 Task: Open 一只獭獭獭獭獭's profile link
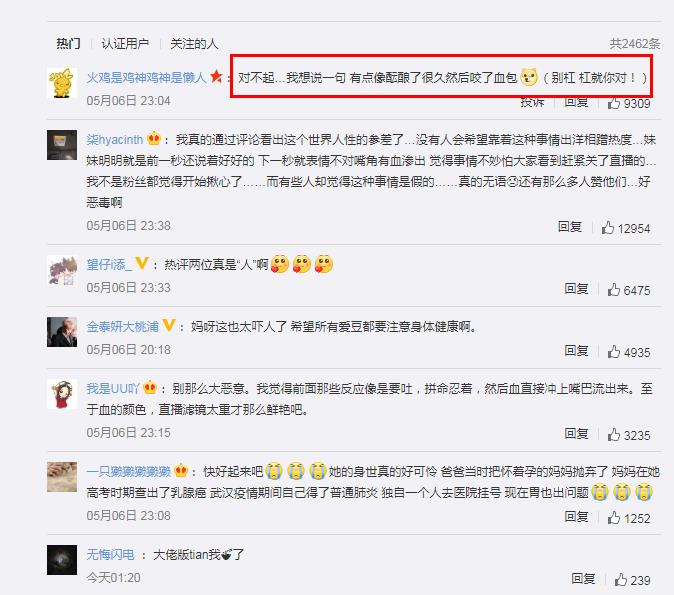point(129,472)
